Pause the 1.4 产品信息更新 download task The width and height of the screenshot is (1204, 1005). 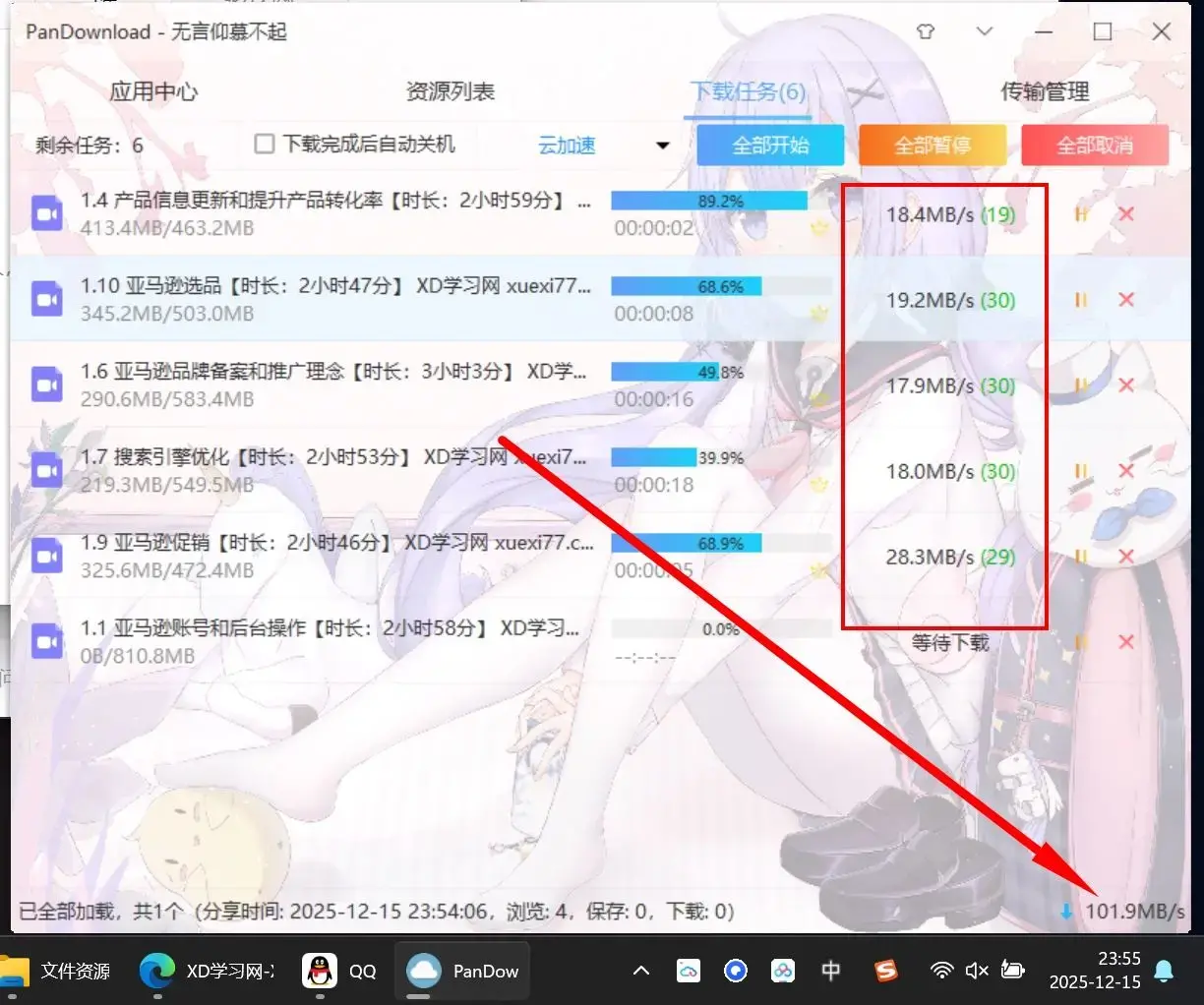(x=1080, y=214)
